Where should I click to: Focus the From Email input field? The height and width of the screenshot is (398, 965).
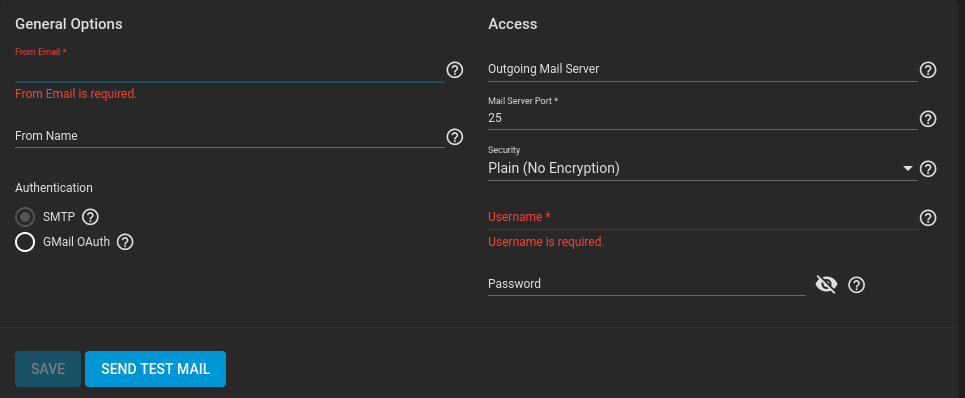229,70
